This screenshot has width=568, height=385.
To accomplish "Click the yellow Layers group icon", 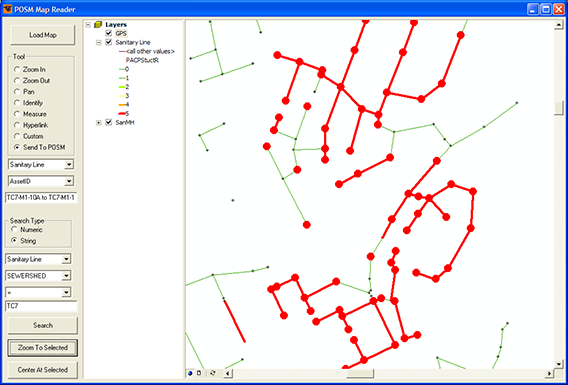I will pos(98,25).
